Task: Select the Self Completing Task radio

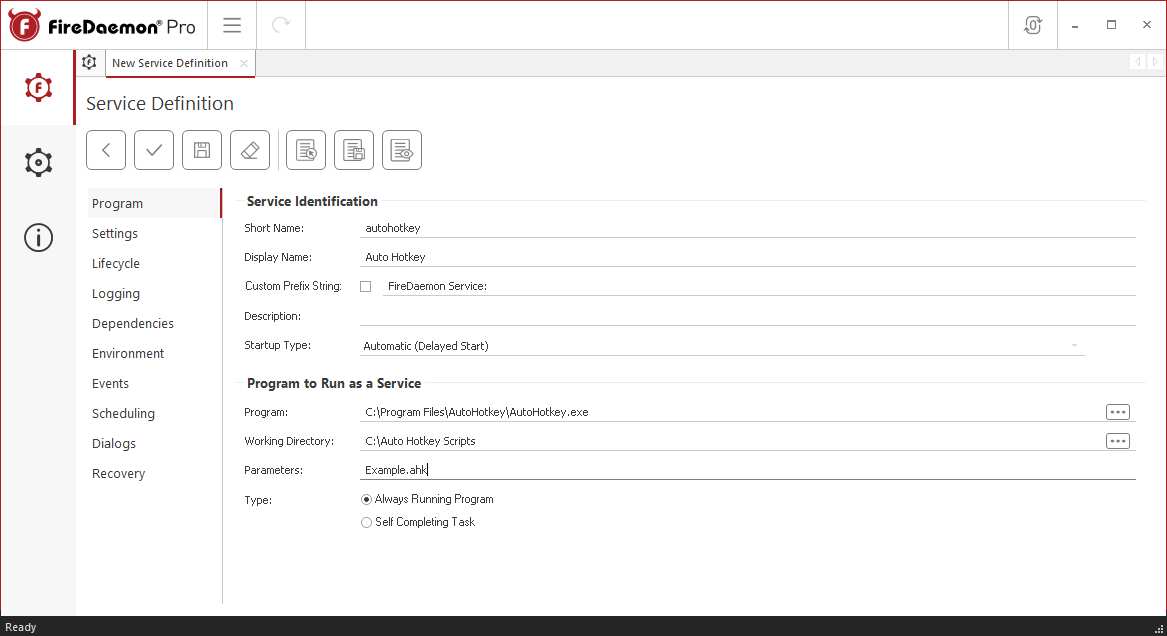Action: tap(366, 523)
